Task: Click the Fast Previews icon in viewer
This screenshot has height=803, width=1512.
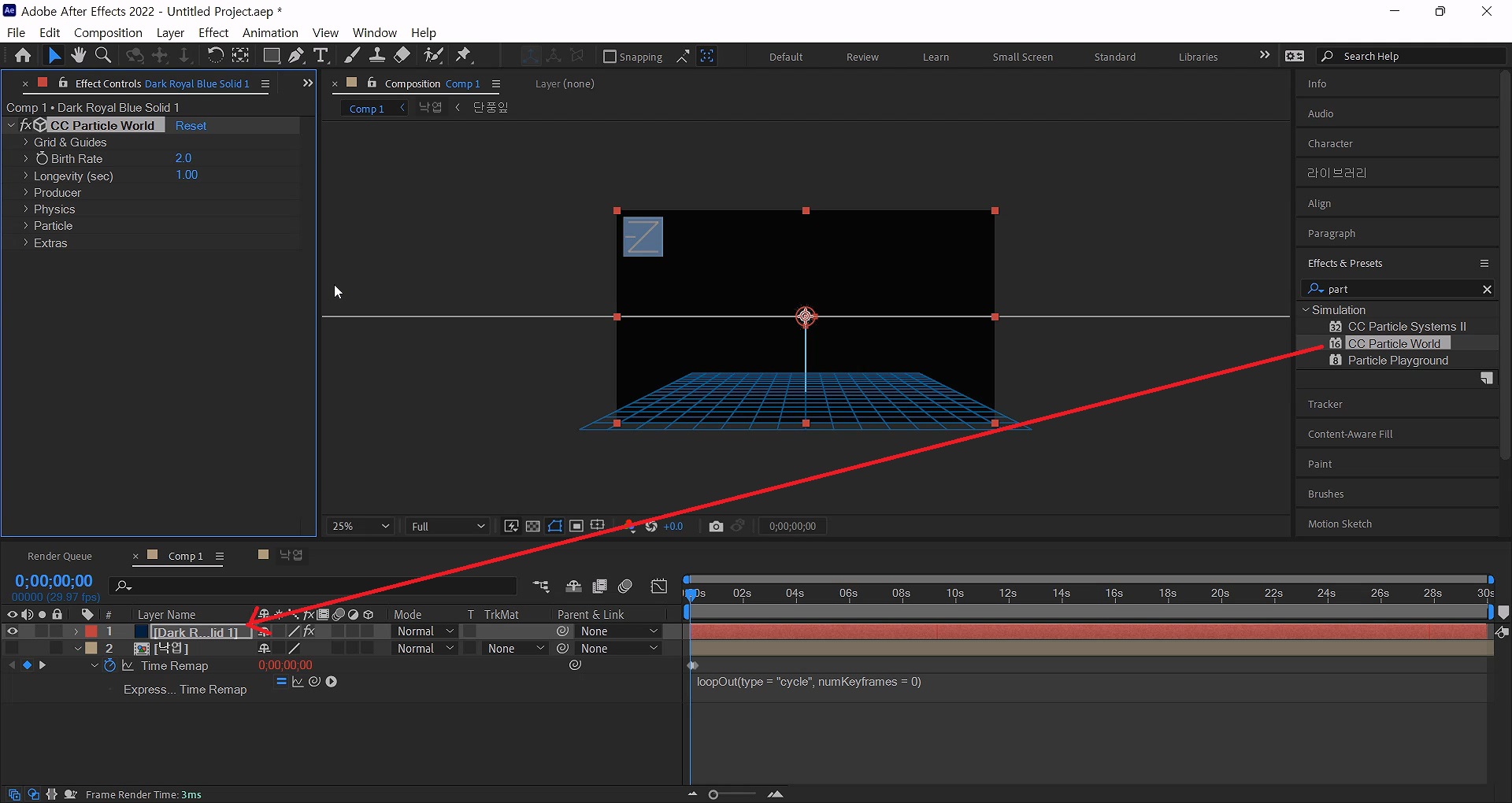Action: (511, 526)
